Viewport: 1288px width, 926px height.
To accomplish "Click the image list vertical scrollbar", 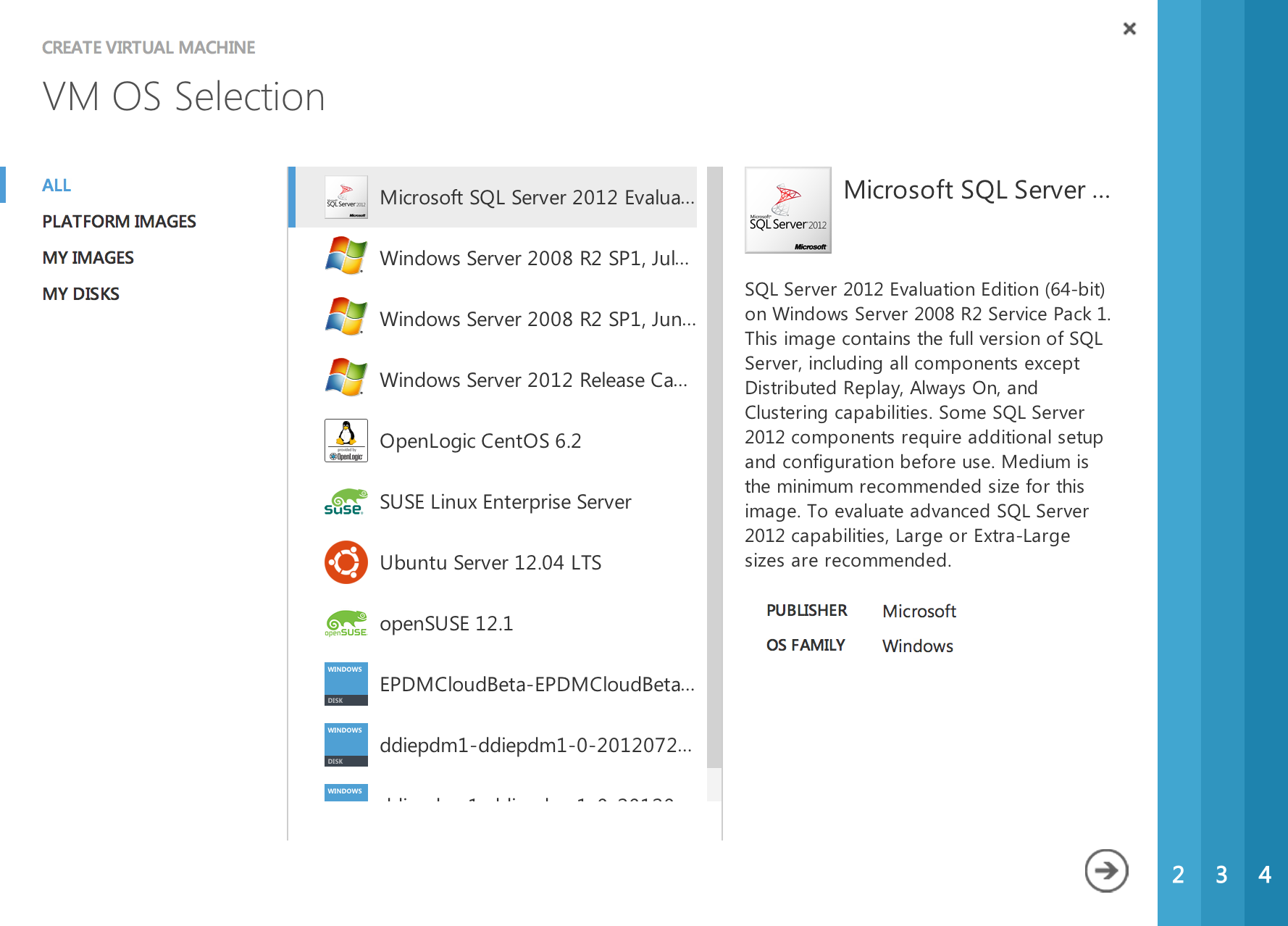I will click(714, 467).
